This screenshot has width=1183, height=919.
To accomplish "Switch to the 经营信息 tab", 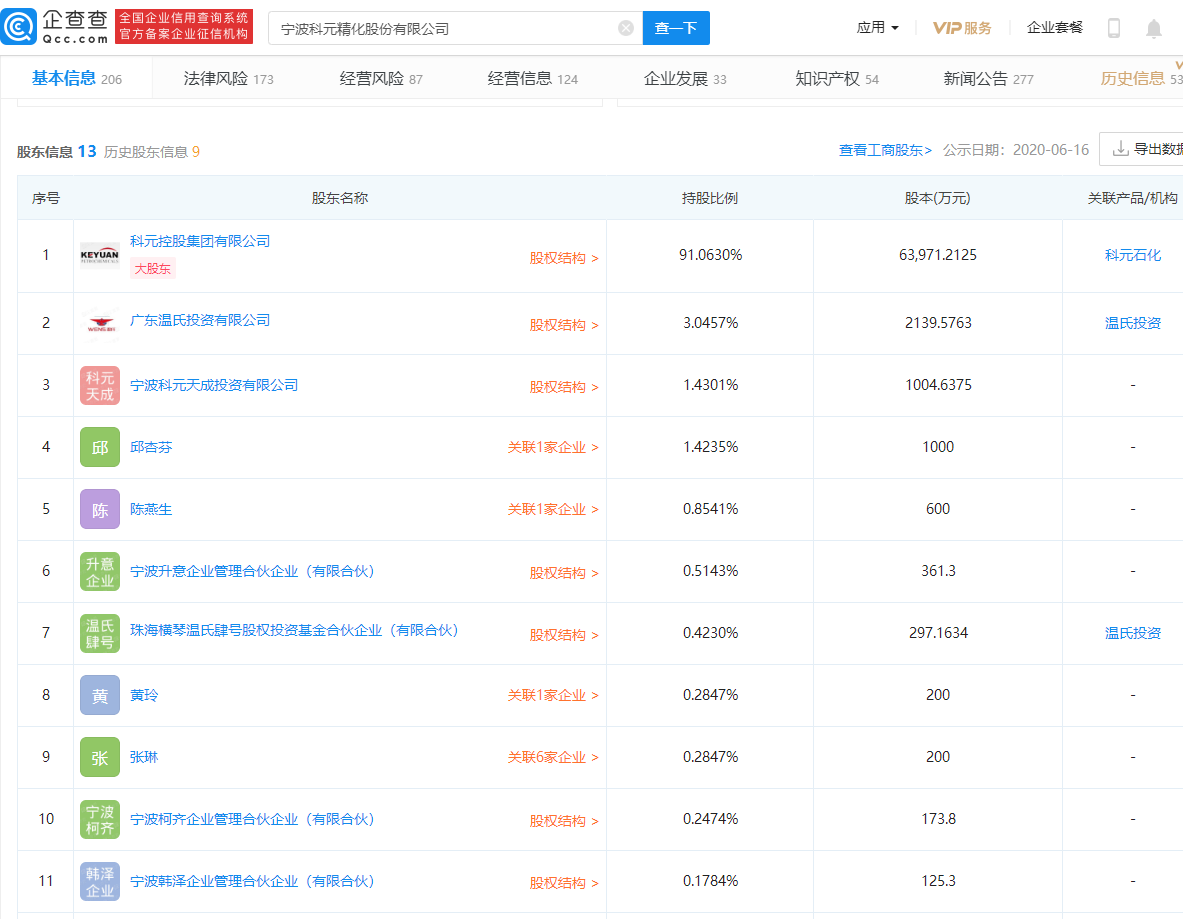I will pyautogui.click(x=533, y=78).
